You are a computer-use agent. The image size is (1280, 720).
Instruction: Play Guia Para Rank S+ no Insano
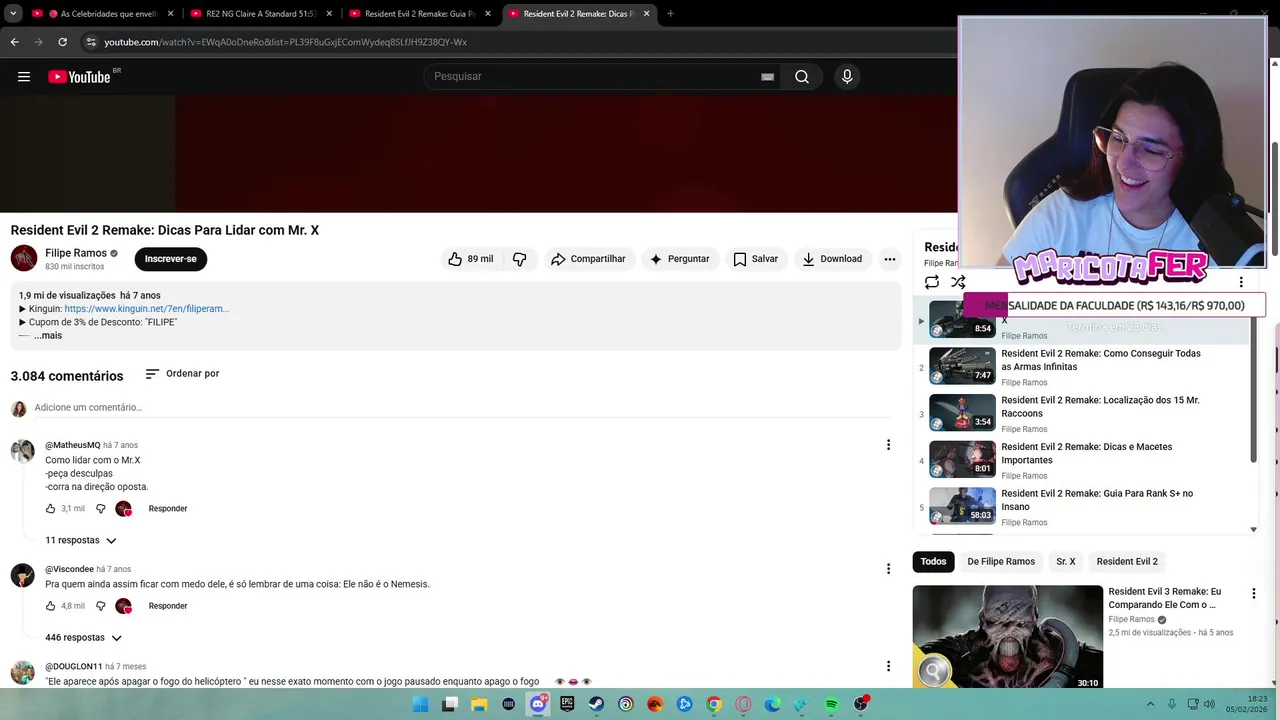[x=1084, y=507]
